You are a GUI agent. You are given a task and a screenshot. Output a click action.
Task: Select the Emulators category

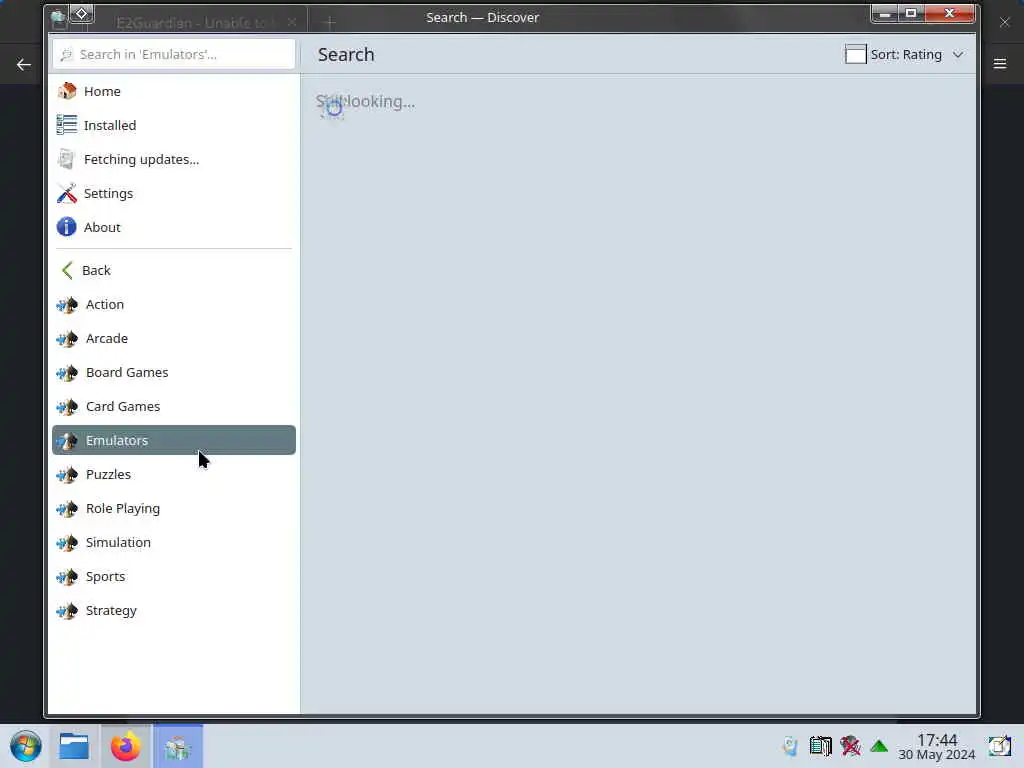174,440
